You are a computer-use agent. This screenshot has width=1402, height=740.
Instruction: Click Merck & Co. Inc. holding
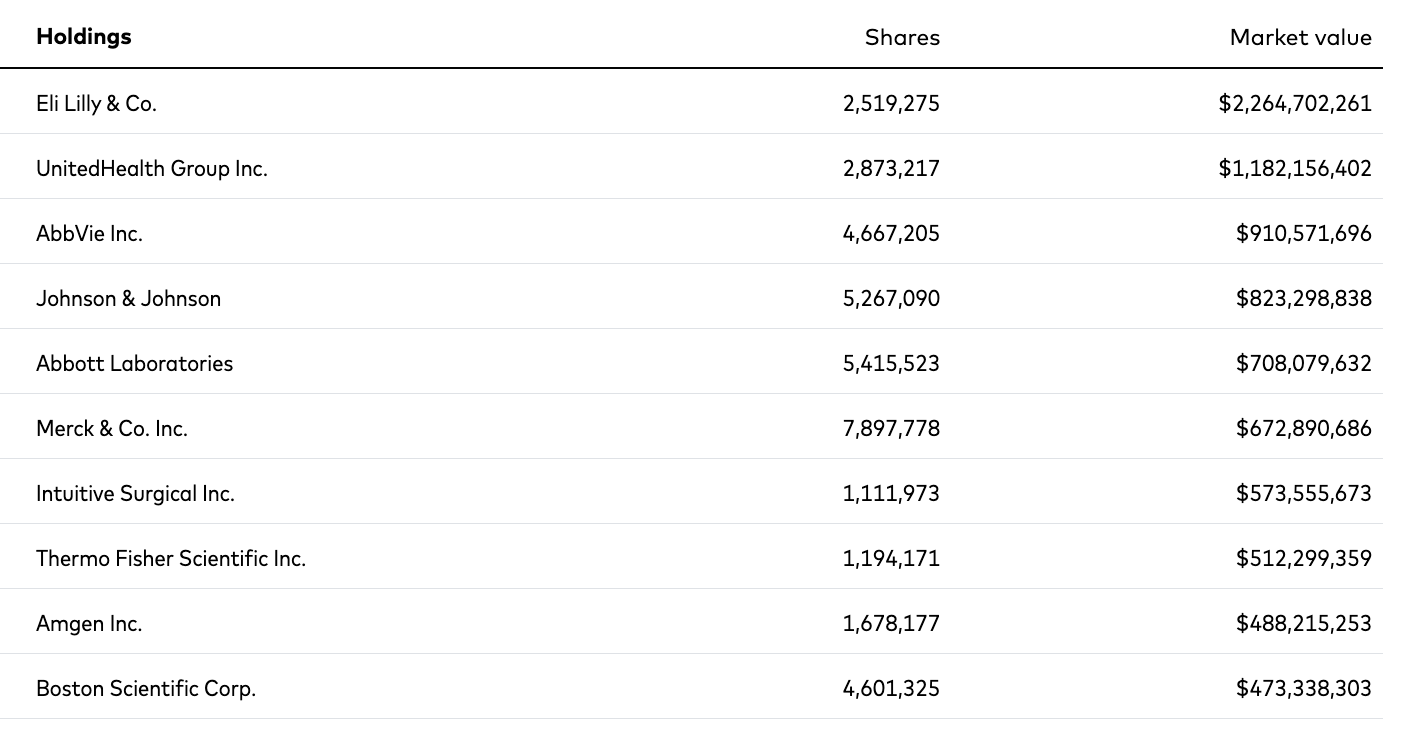coord(112,428)
